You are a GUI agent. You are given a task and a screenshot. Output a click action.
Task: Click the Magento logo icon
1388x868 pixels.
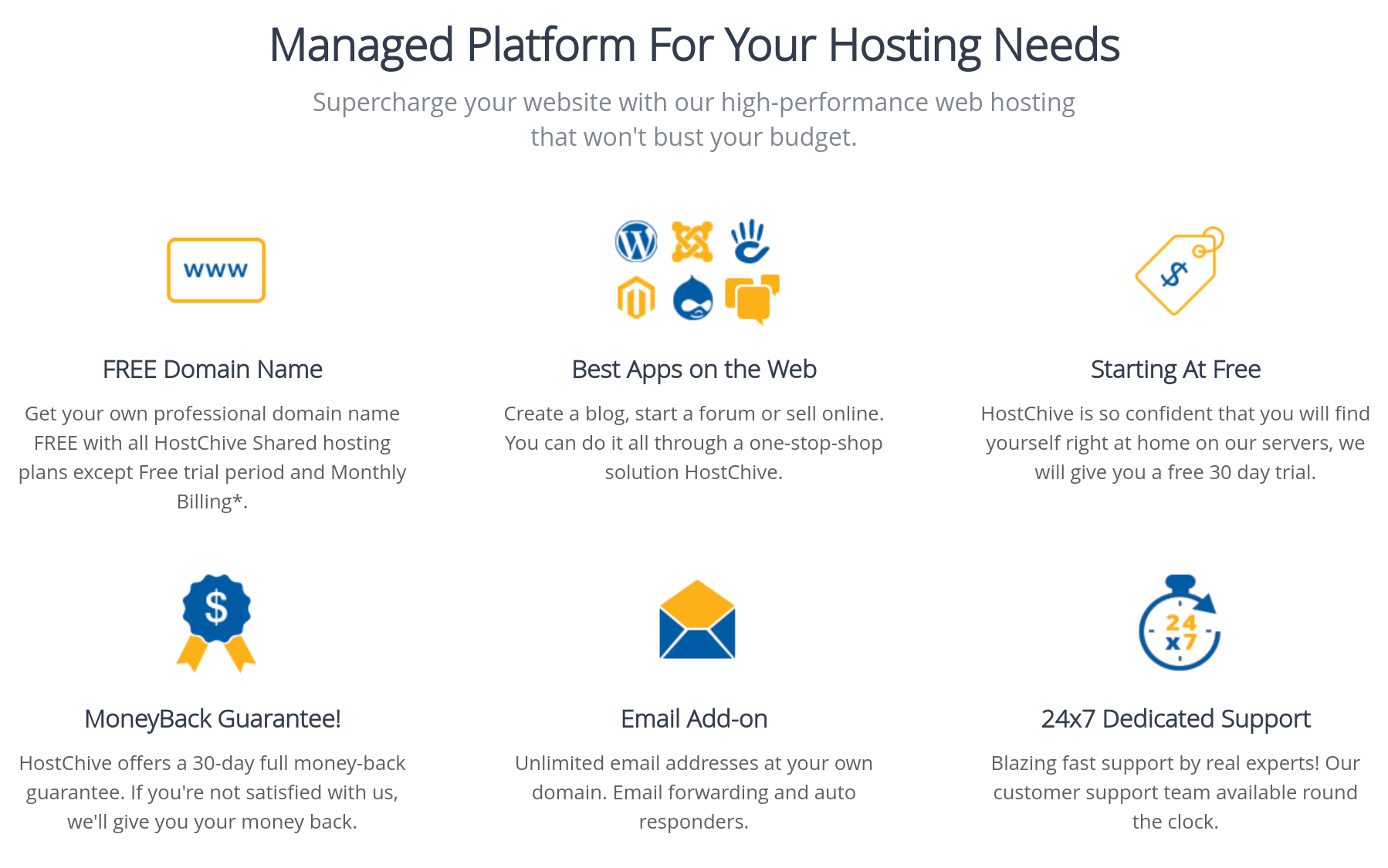tap(636, 298)
